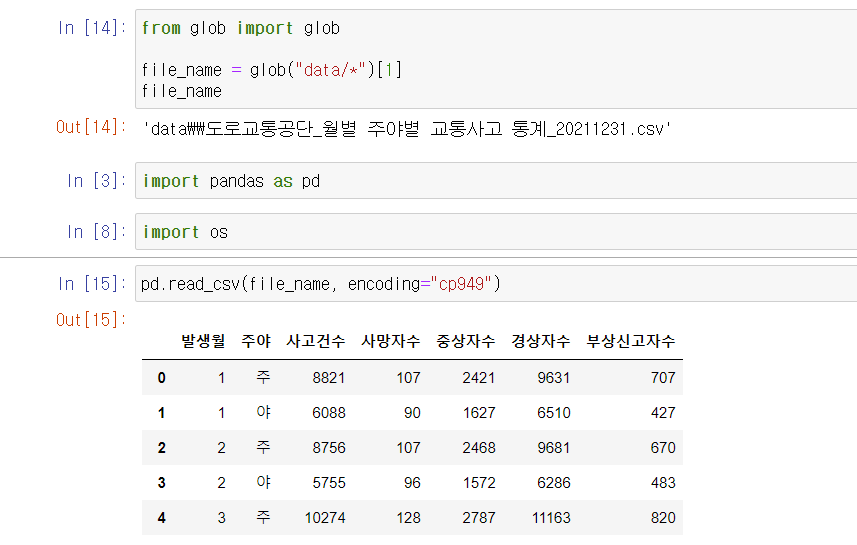The height and width of the screenshot is (545, 857).
Task: Click the 8821 accident count cell
Action: pos(328,378)
